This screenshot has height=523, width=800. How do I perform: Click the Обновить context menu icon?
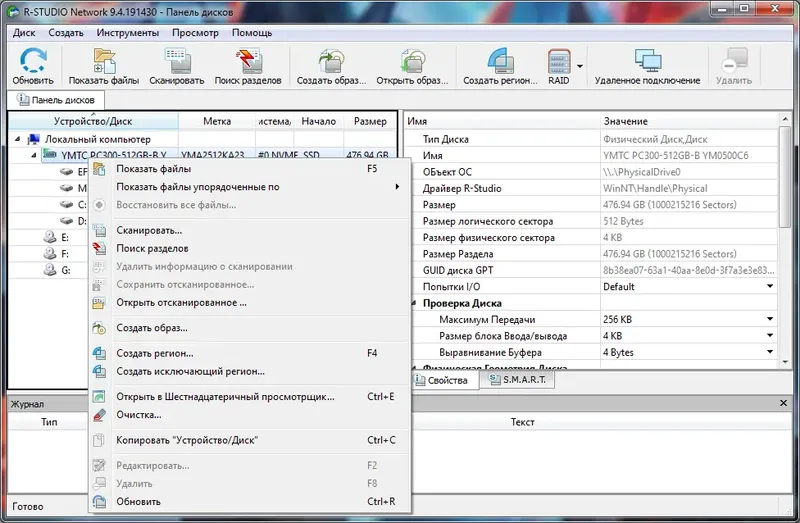[99, 502]
